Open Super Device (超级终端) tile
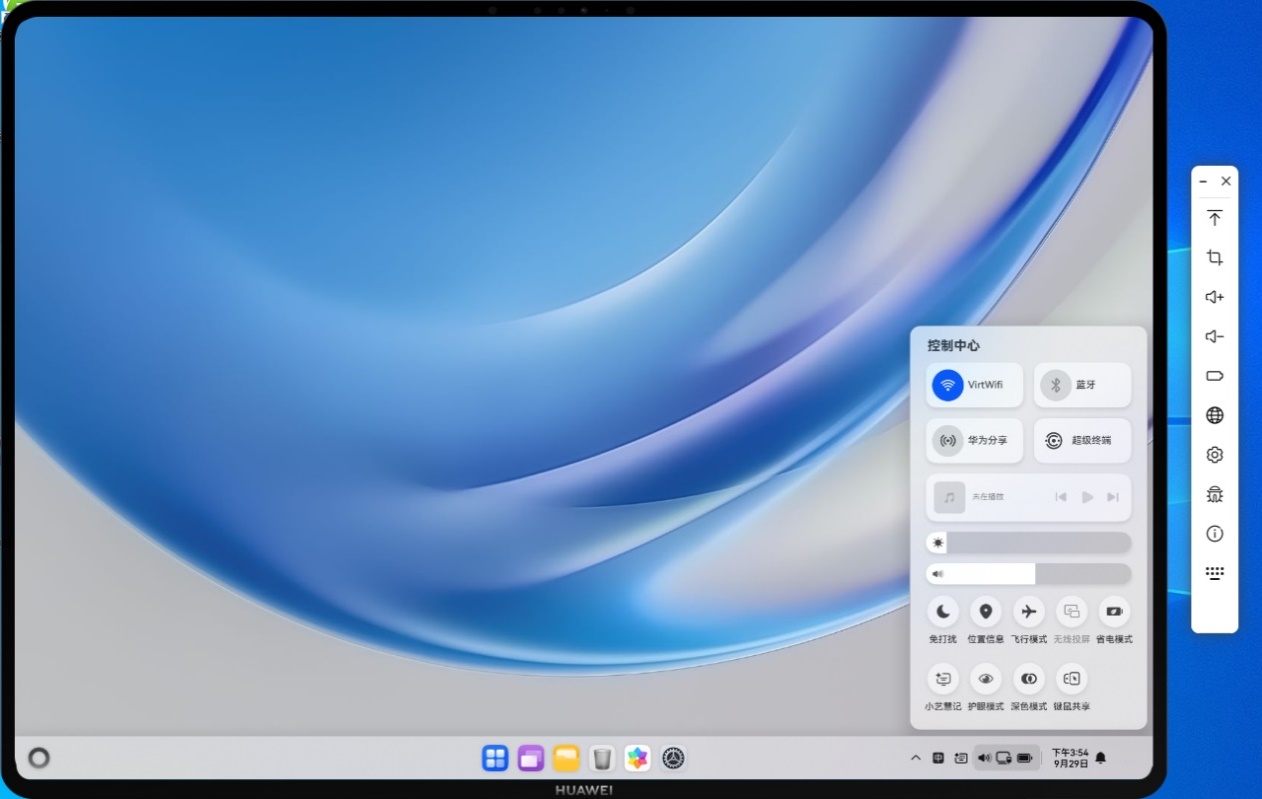 pyautogui.click(x=1082, y=441)
